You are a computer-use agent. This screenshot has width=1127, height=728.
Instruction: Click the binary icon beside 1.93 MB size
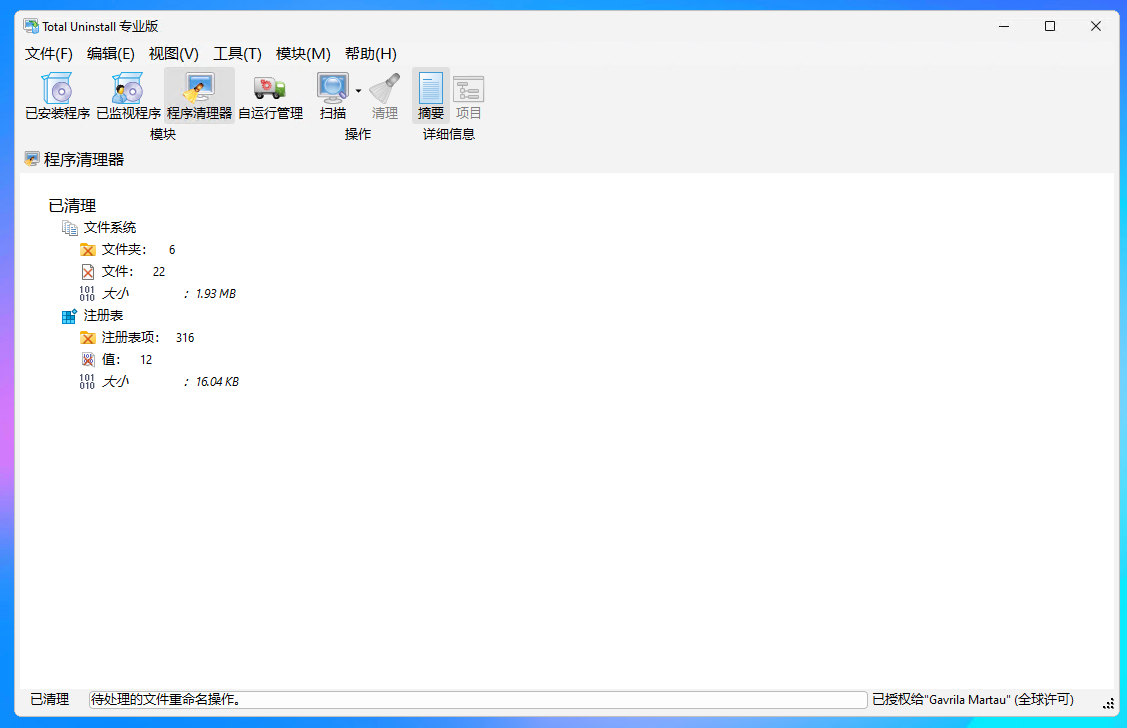click(x=87, y=293)
